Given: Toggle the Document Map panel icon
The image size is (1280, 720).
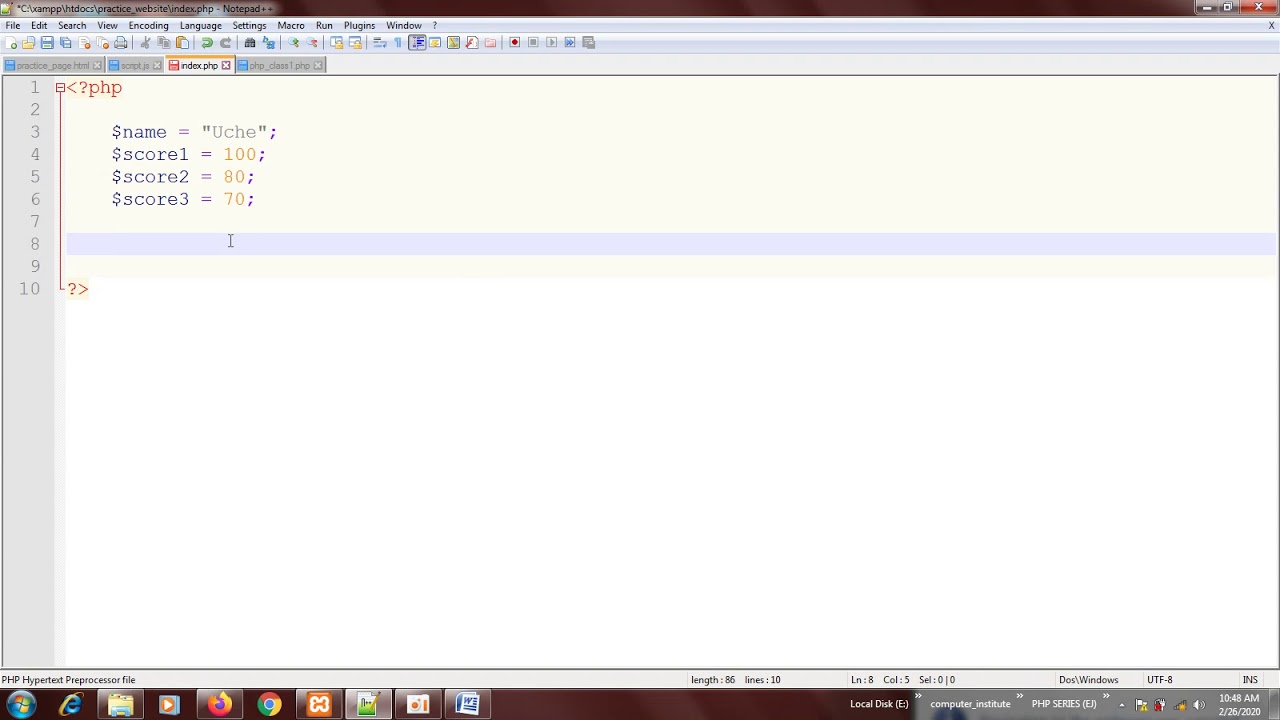Looking at the screenshot, I should pos(453,42).
